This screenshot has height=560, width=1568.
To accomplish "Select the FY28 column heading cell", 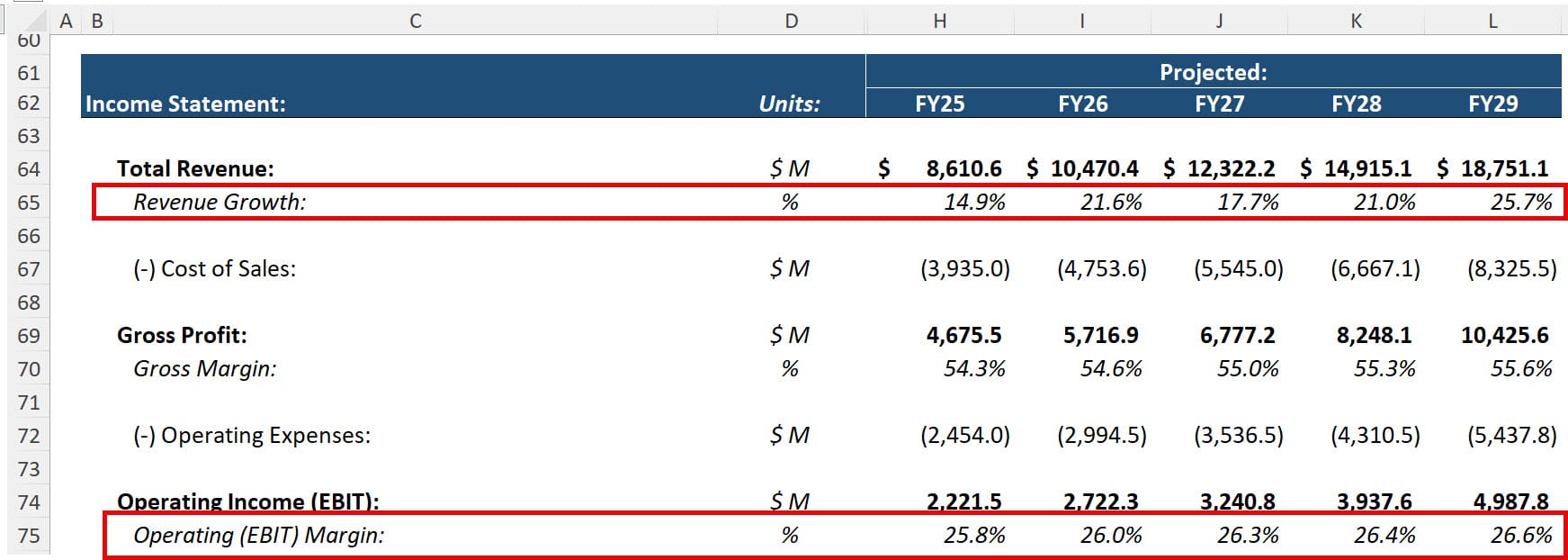I will 1355,104.
